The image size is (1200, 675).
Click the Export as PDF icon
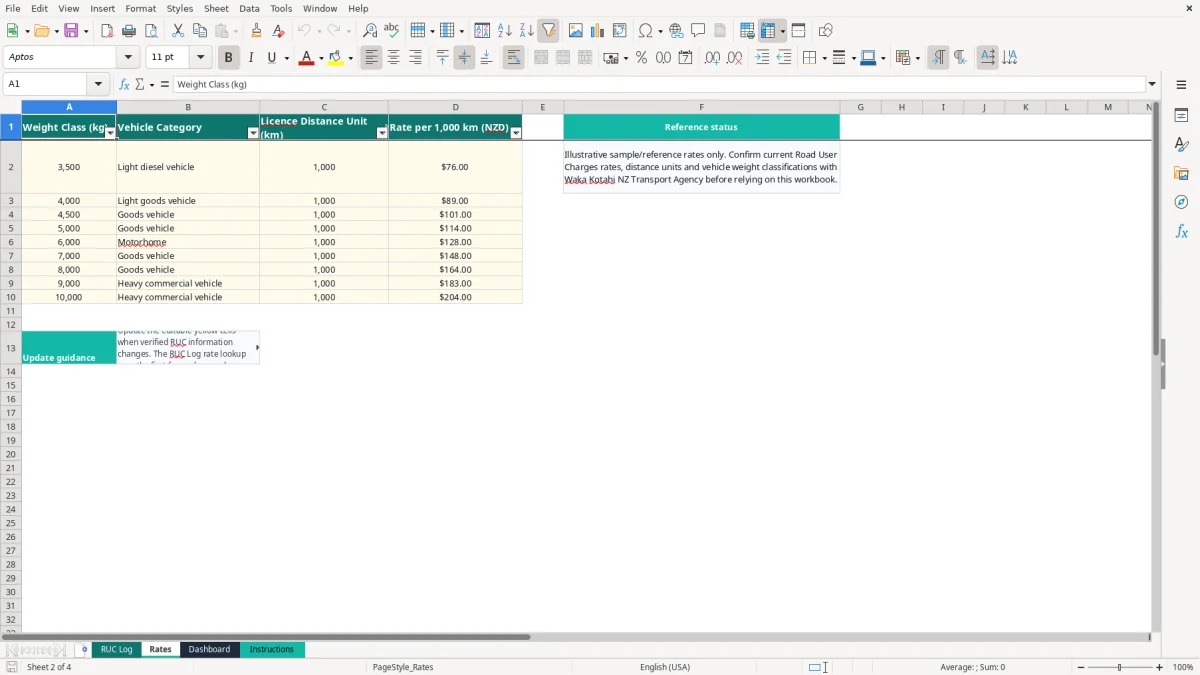click(x=107, y=31)
